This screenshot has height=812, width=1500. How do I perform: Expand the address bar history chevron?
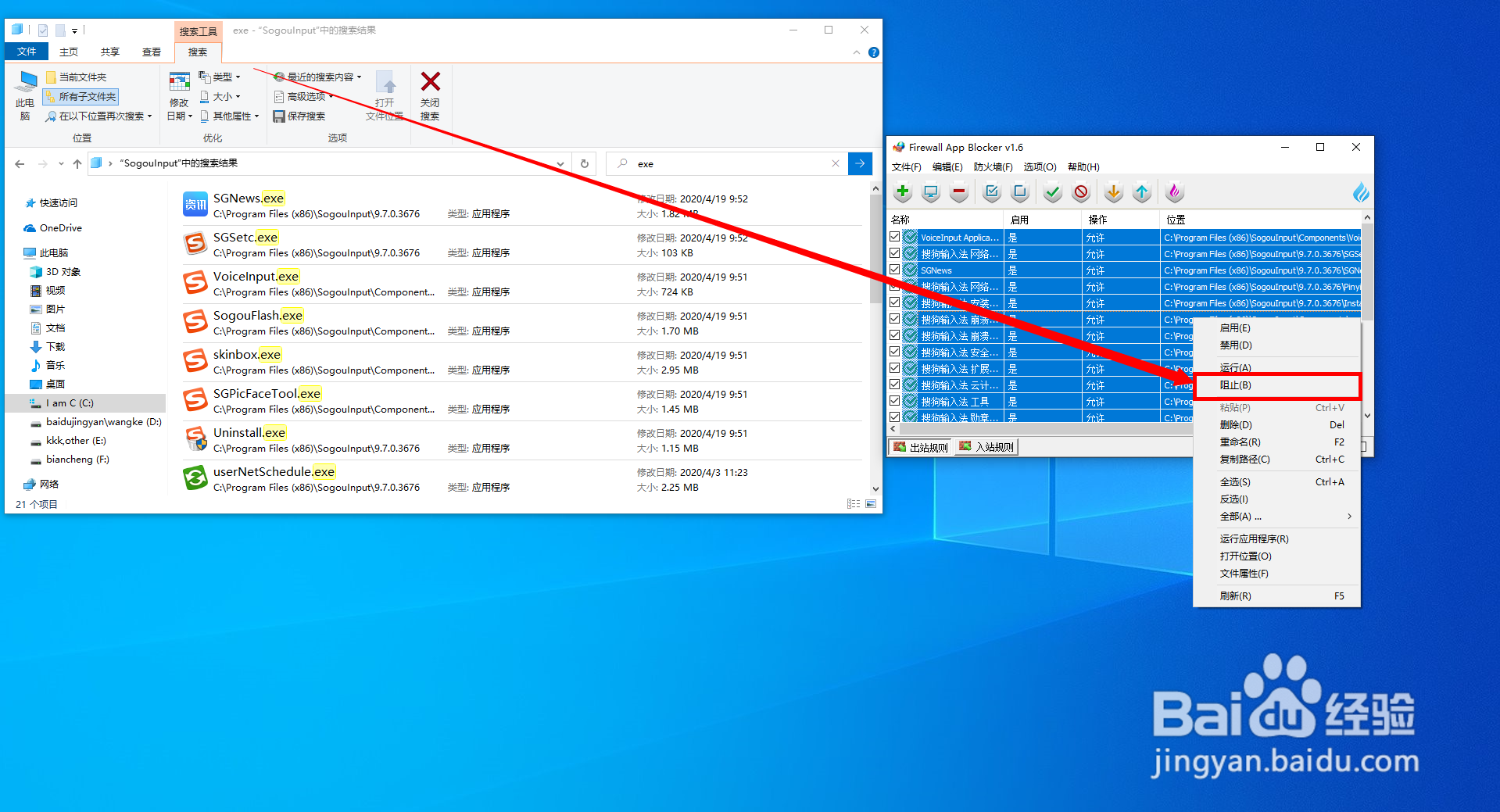click(x=560, y=163)
